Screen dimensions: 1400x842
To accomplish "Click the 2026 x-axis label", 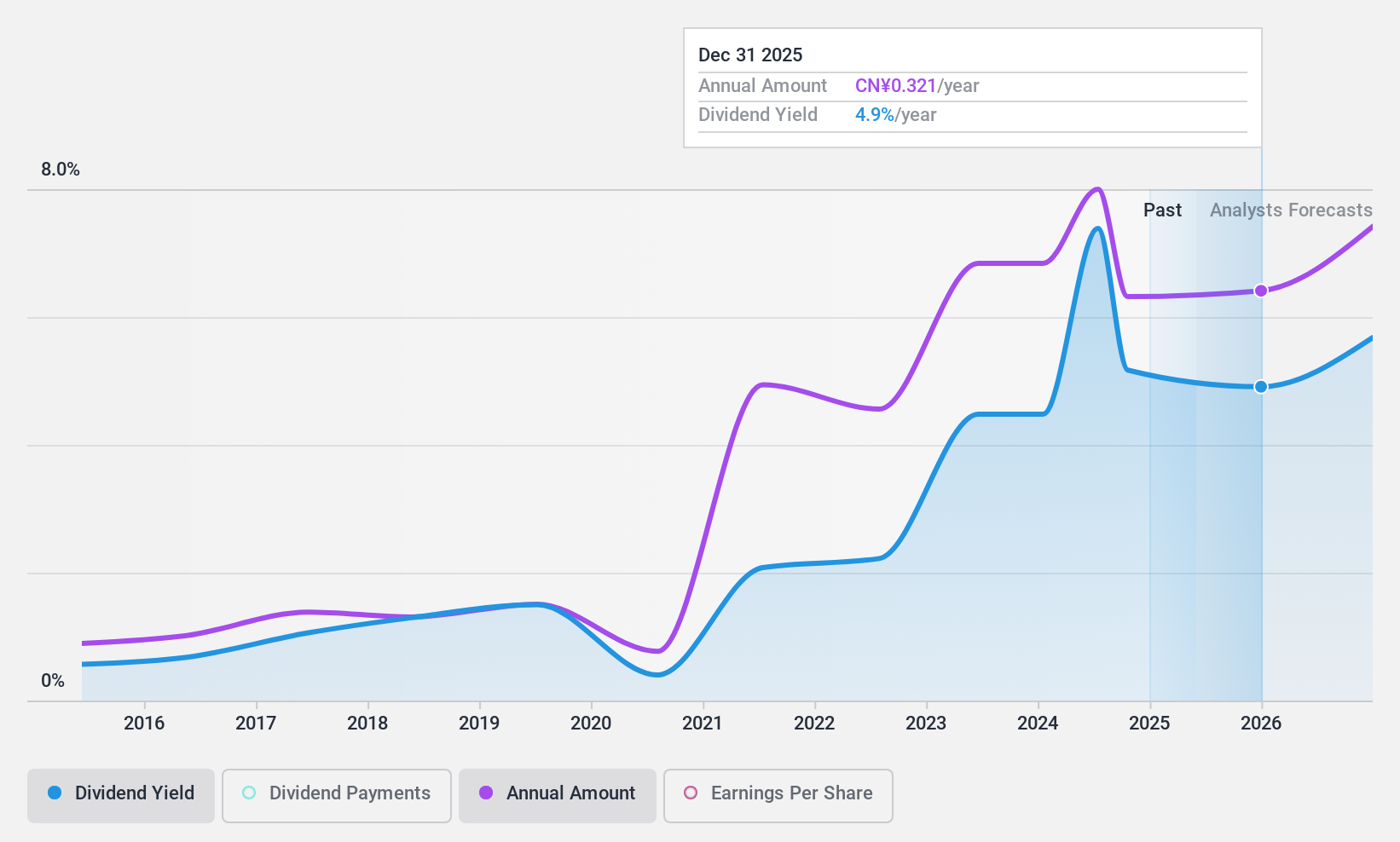I will pyautogui.click(x=1261, y=724).
